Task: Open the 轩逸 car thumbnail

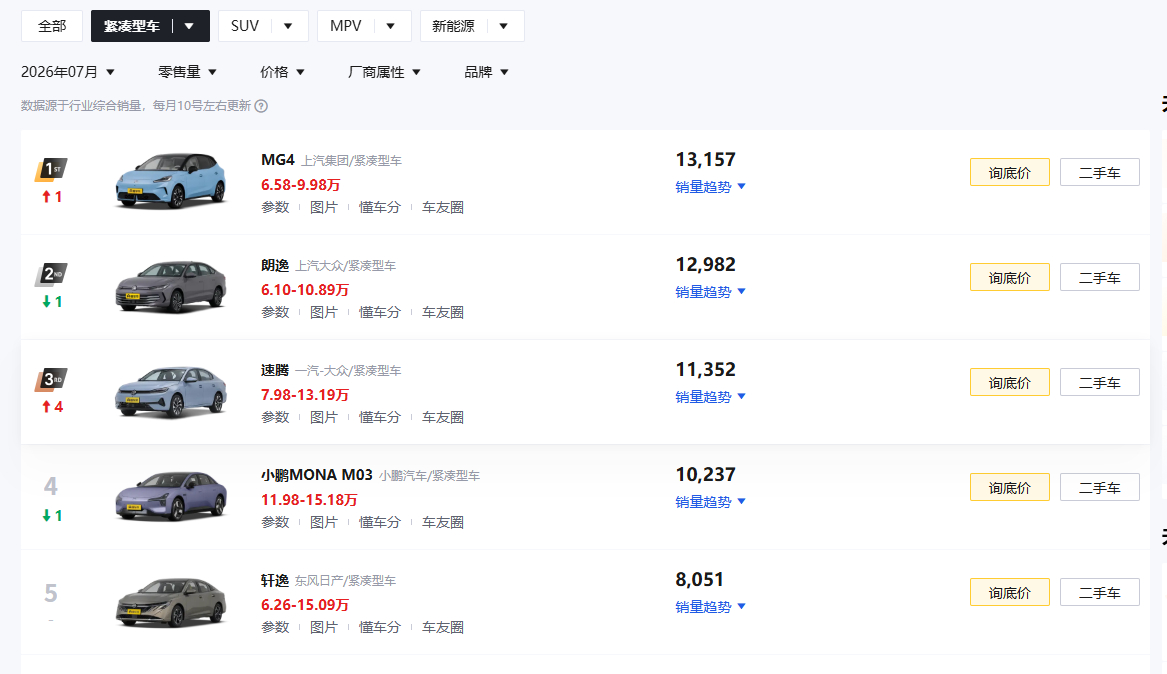Action: point(171,601)
